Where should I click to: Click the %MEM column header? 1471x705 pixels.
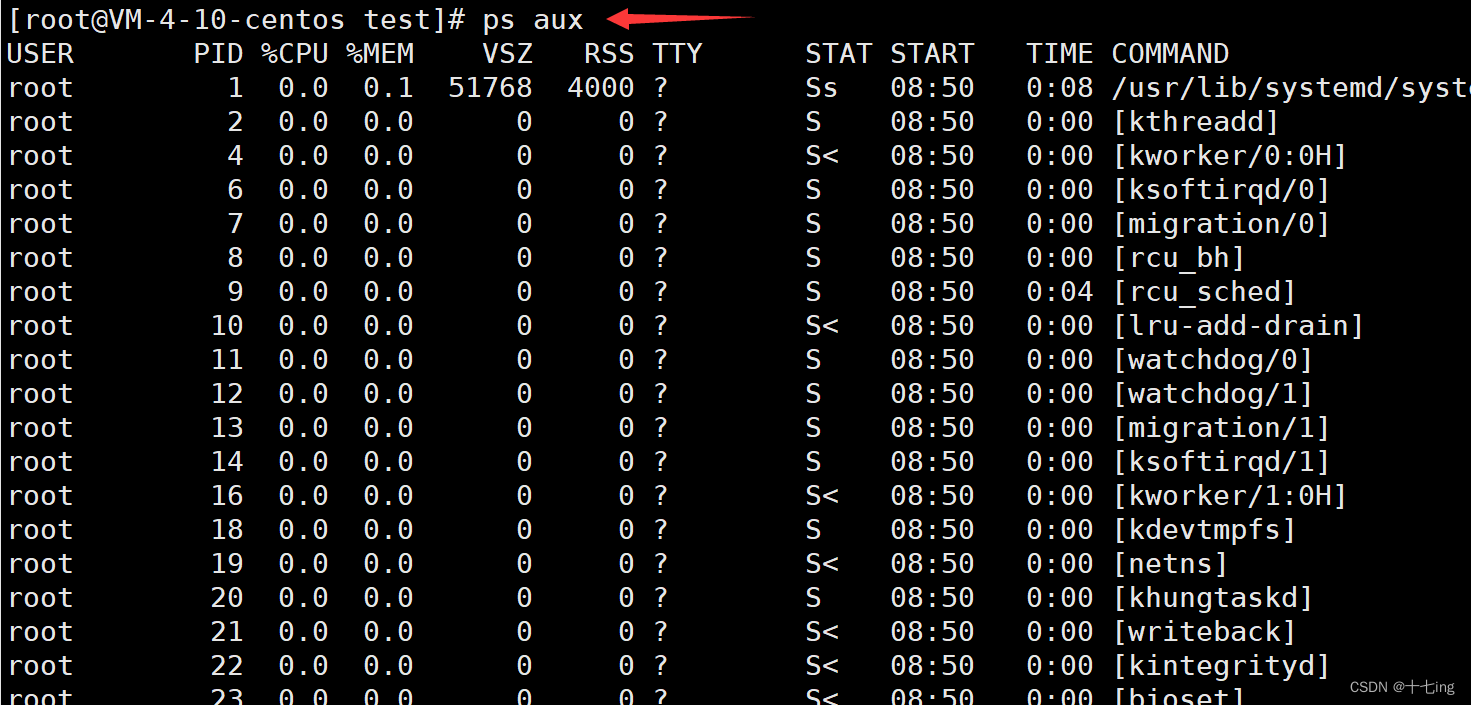380,54
